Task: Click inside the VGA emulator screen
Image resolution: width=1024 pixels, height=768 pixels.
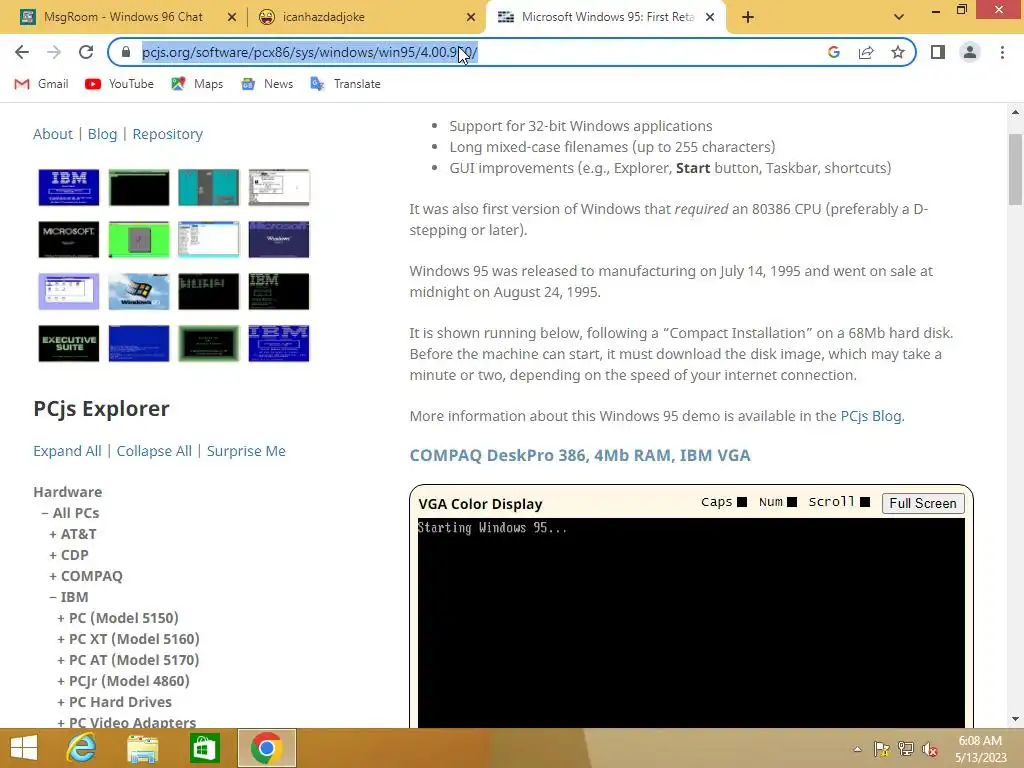Action: tap(691, 623)
